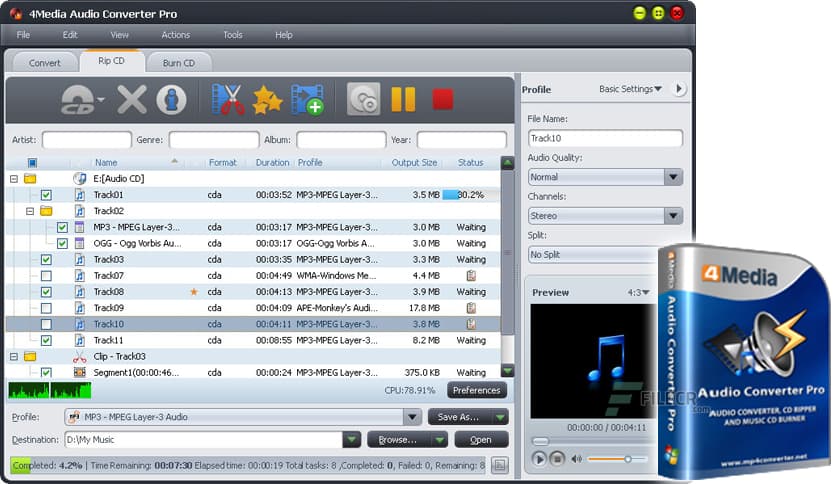
Task: Check the Track10 checkbox
Action: click(x=46, y=324)
